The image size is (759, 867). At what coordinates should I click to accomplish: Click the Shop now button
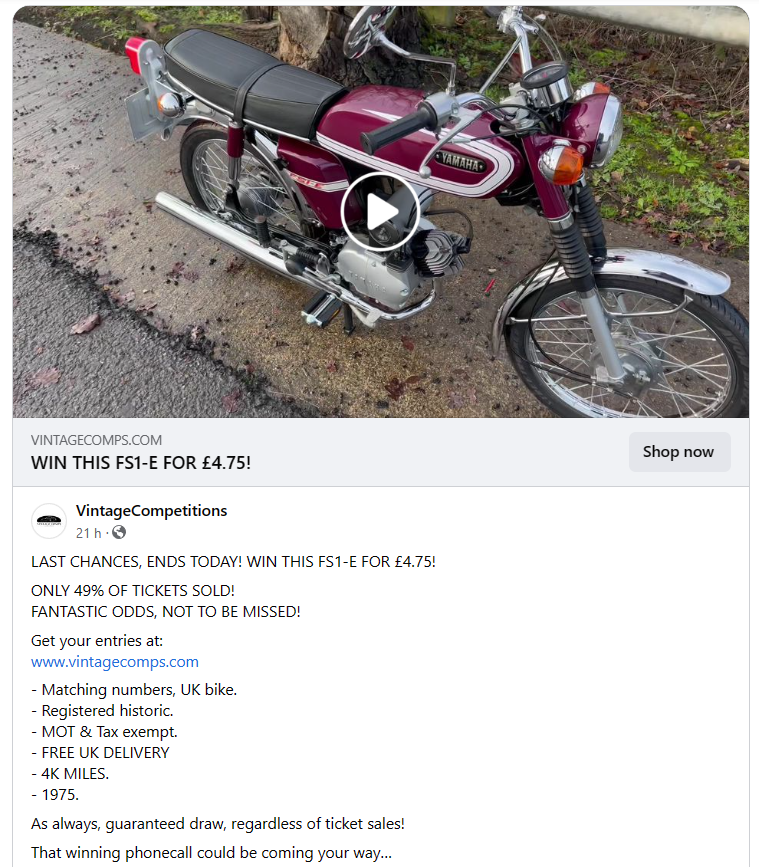(x=679, y=452)
